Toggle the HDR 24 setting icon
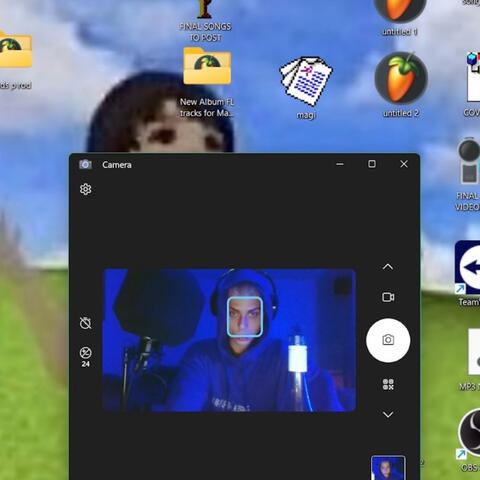The height and width of the screenshot is (480, 480). coord(86,357)
